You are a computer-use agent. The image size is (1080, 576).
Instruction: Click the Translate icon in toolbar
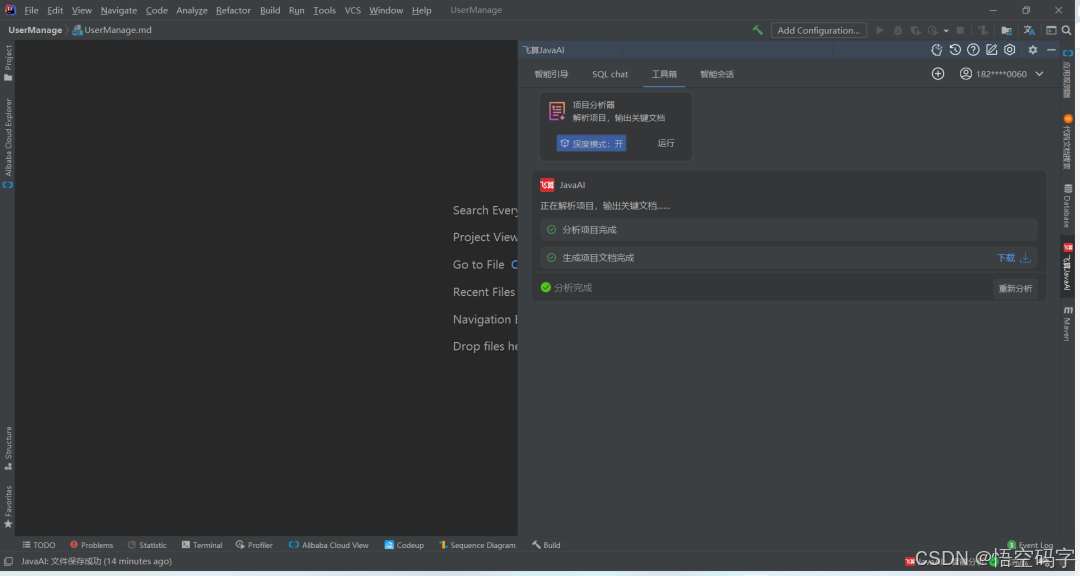pos(1029,30)
